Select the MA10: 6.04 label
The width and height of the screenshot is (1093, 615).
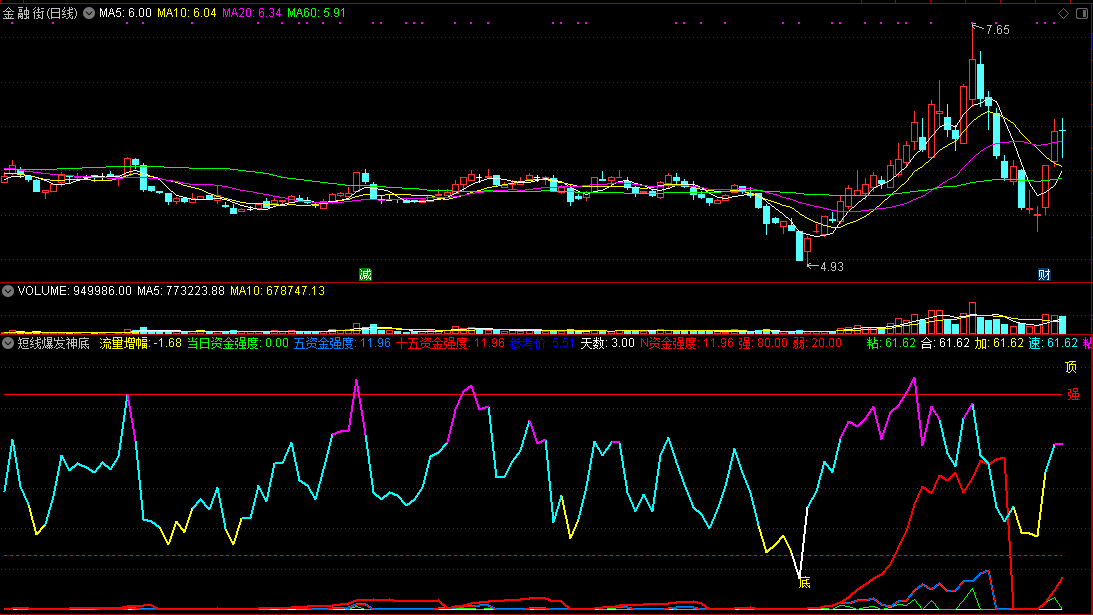point(187,13)
